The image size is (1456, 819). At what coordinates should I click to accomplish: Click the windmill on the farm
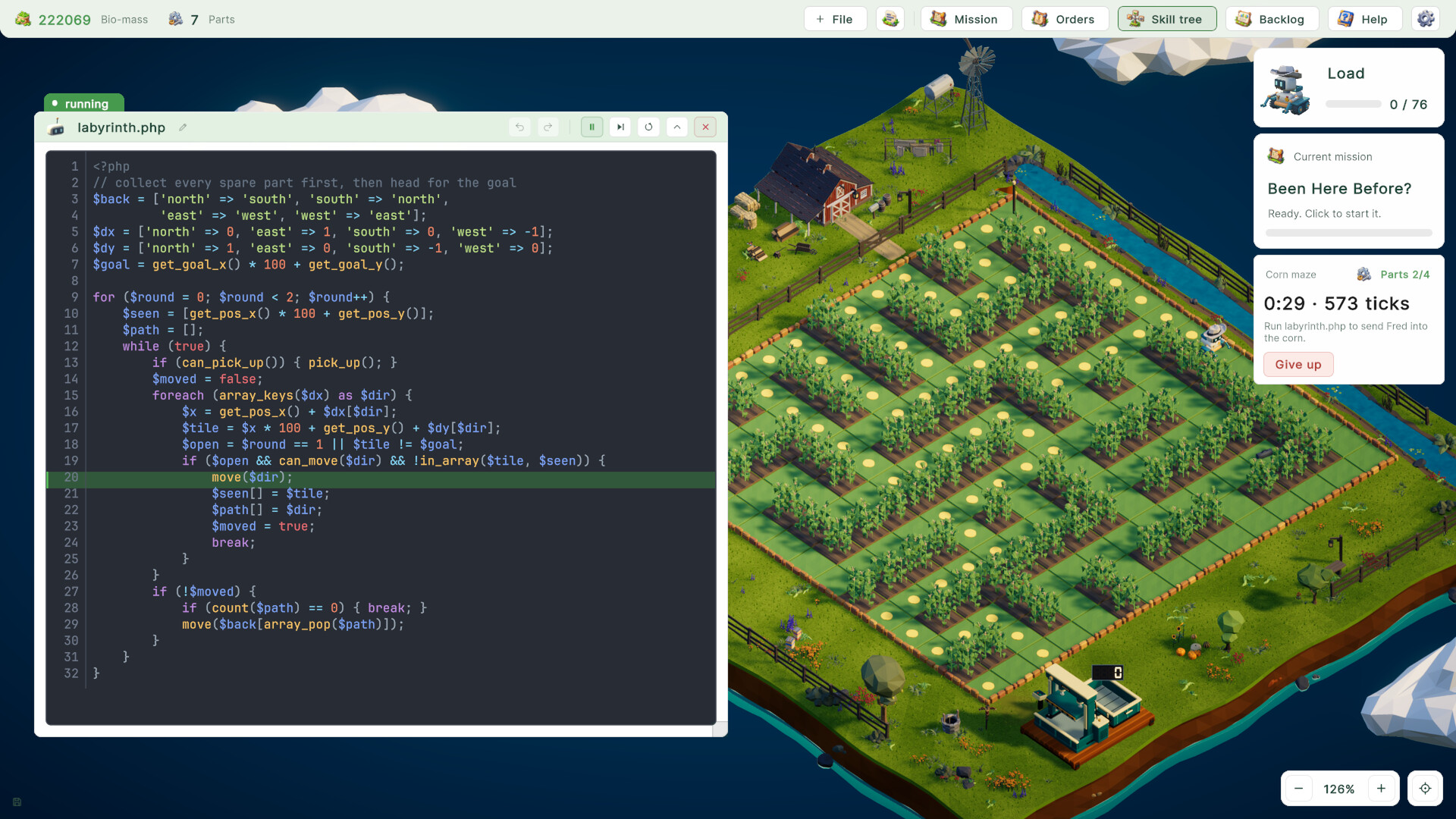tap(974, 87)
